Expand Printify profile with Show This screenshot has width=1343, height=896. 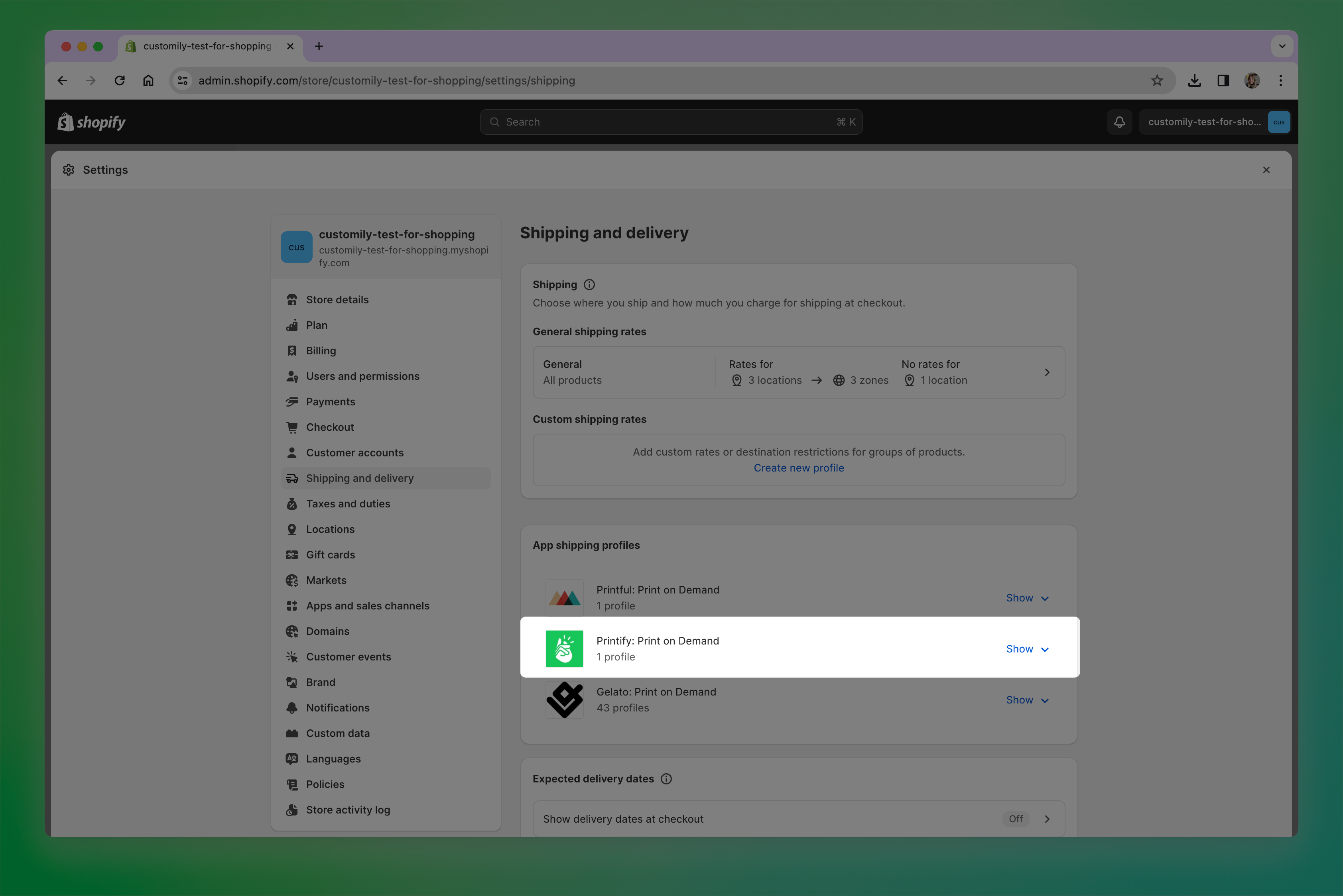[1028, 648]
